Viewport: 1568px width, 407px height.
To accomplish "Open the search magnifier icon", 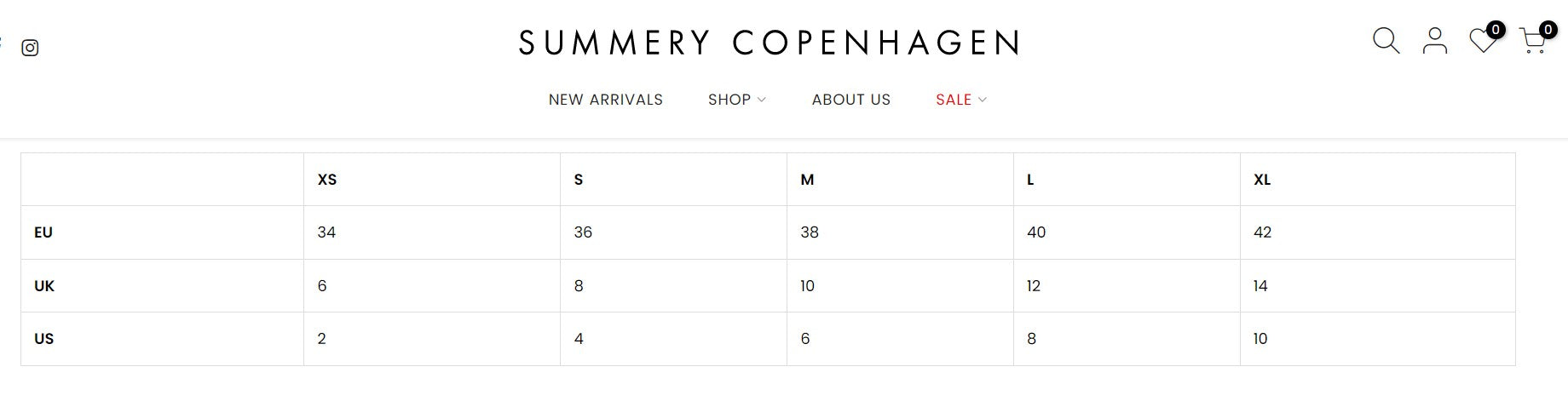I will tap(1386, 41).
